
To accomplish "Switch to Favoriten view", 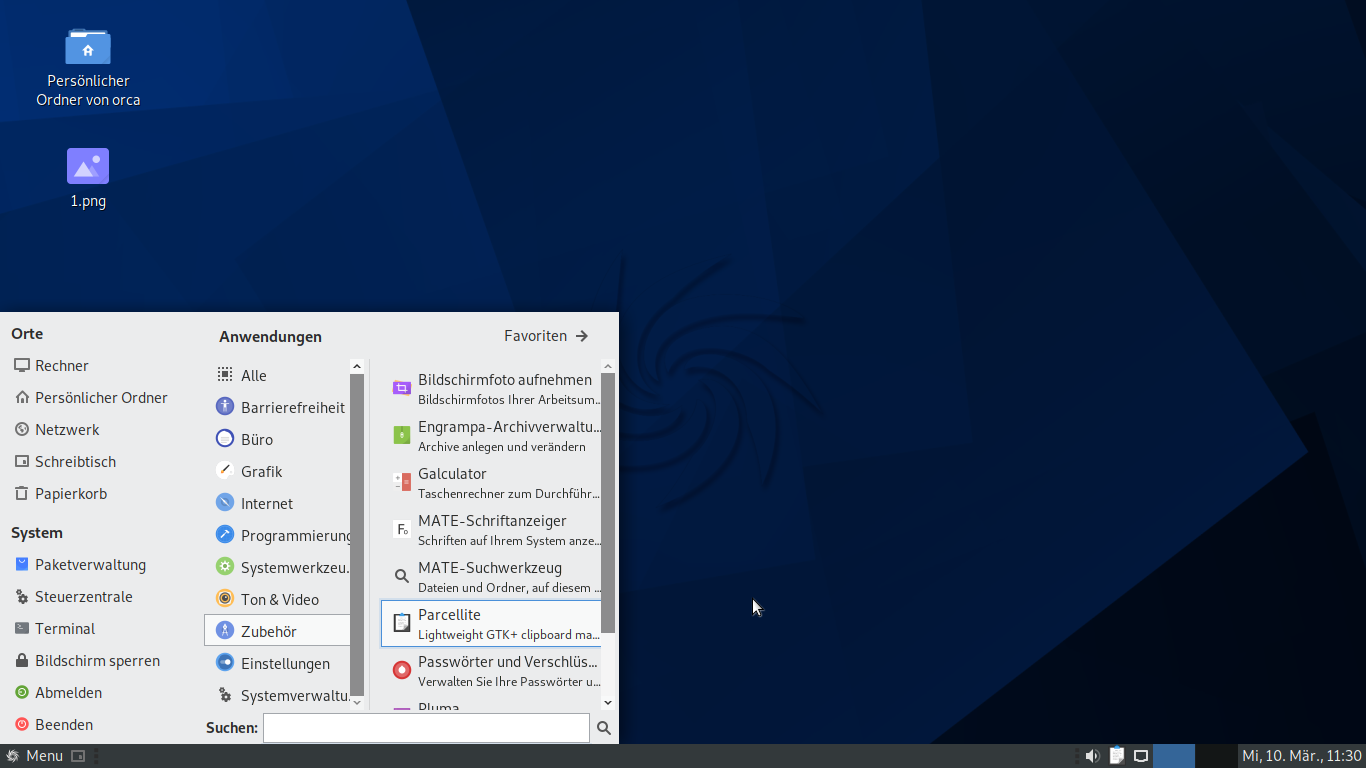I will click(x=546, y=336).
